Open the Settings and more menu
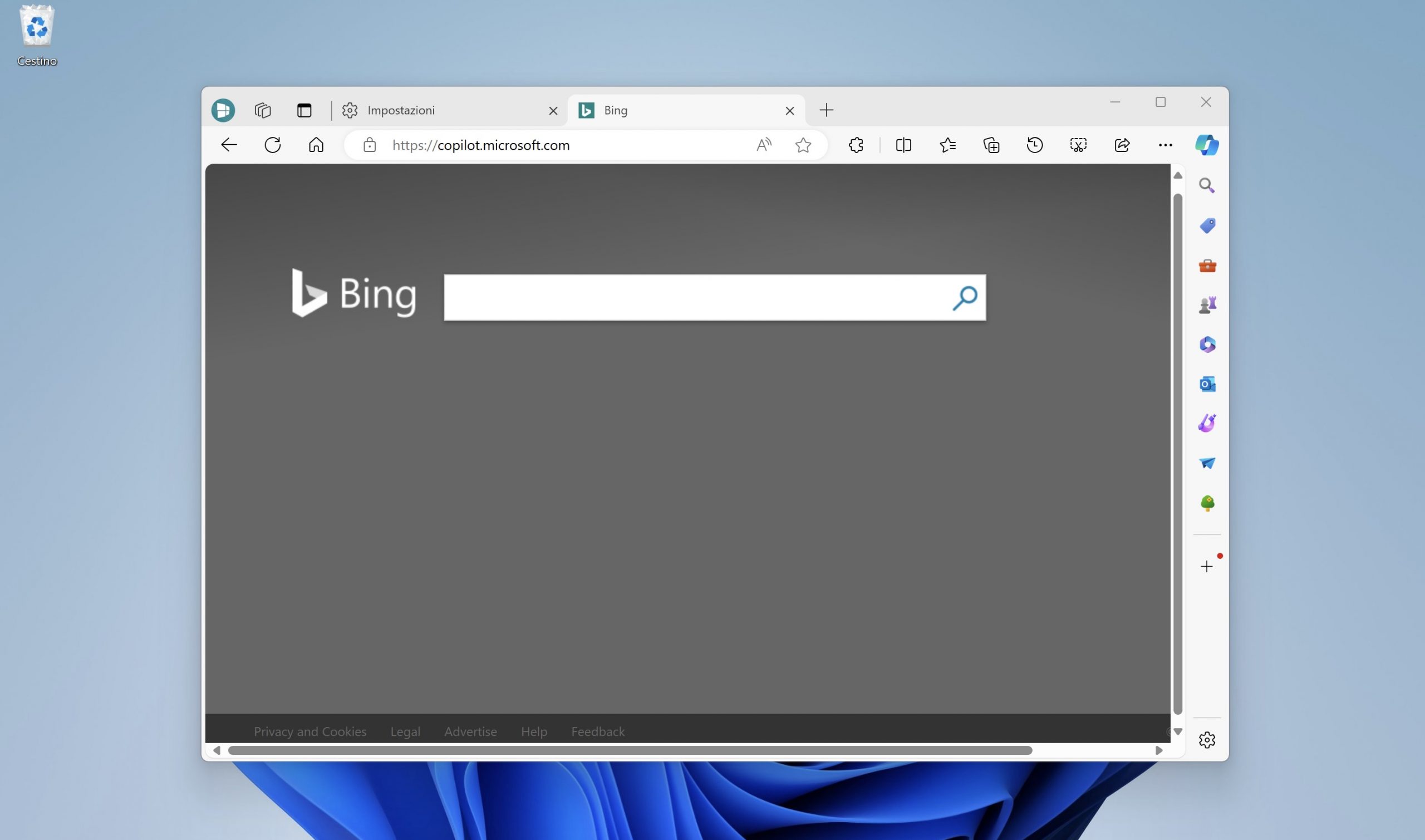 [1165, 145]
